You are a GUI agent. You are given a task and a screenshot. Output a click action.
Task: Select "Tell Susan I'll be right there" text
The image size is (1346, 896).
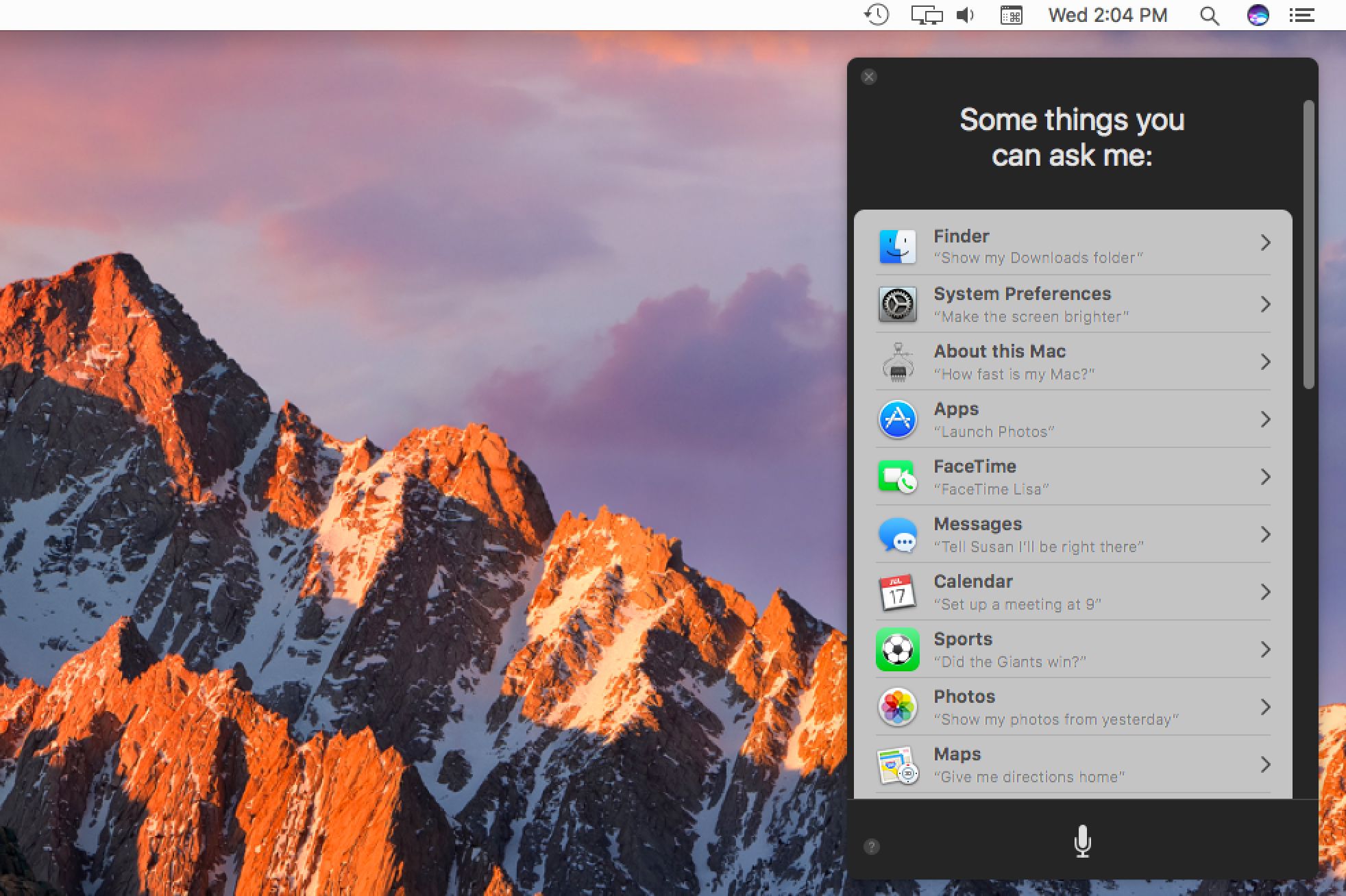click(1038, 547)
